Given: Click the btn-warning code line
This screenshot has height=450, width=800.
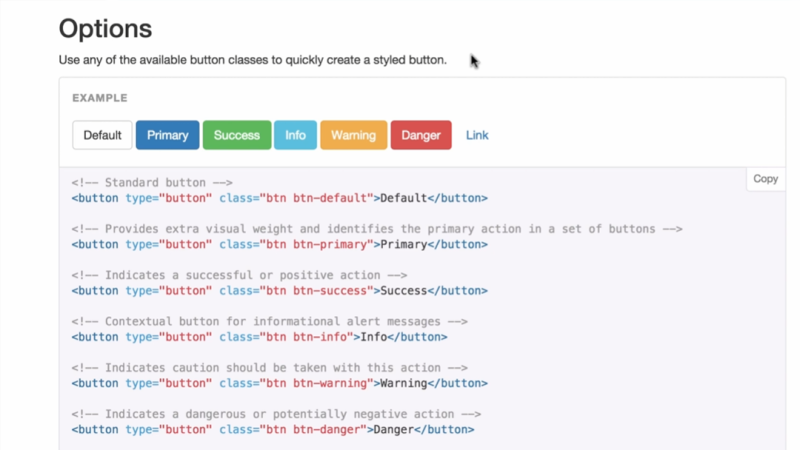Looking at the screenshot, I should coord(280,383).
